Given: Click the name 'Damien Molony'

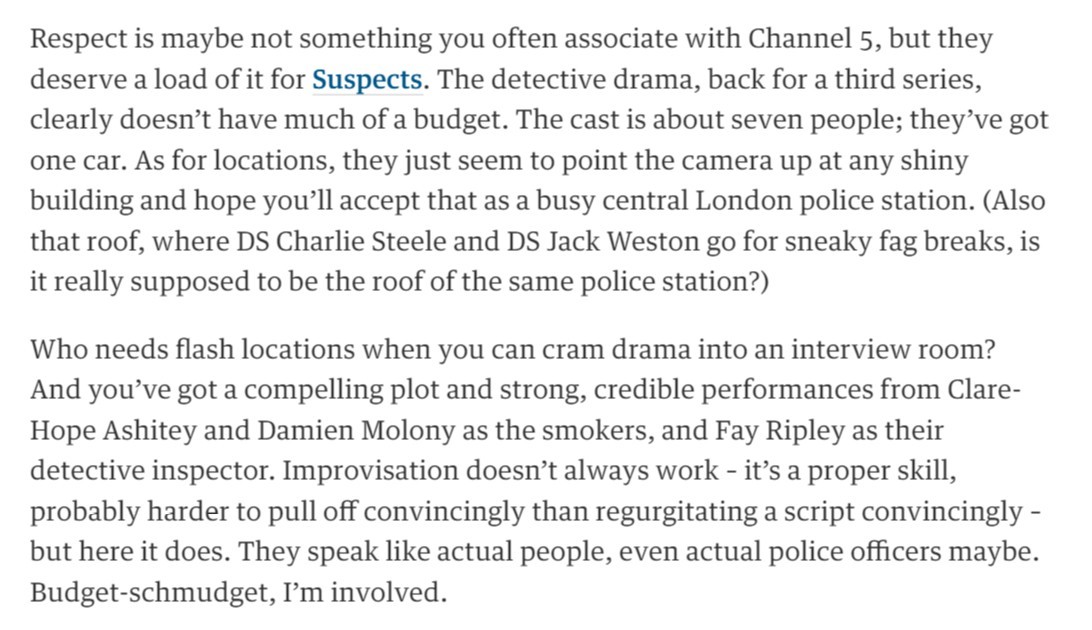Looking at the screenshot, I should pos(356,430).
